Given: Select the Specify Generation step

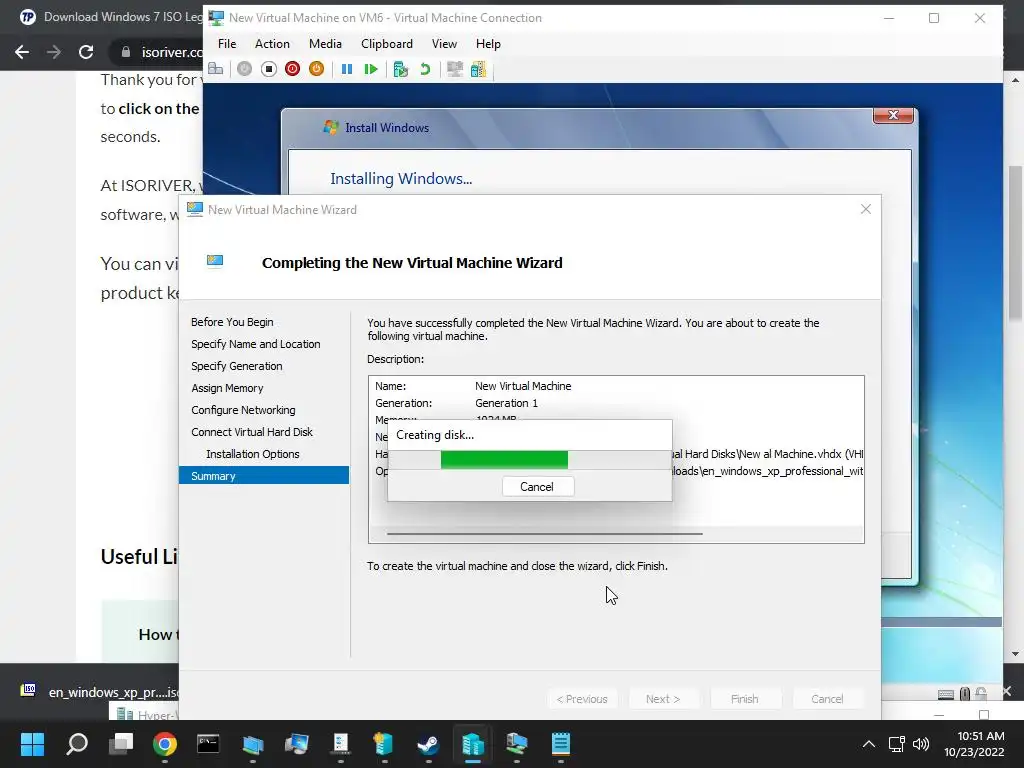Looking at the screenshot, I should (x=236, y=366).
